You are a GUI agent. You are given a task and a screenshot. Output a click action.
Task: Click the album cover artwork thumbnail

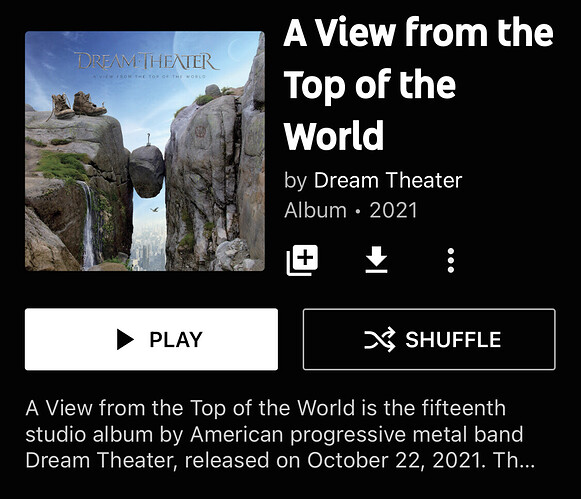145,151
